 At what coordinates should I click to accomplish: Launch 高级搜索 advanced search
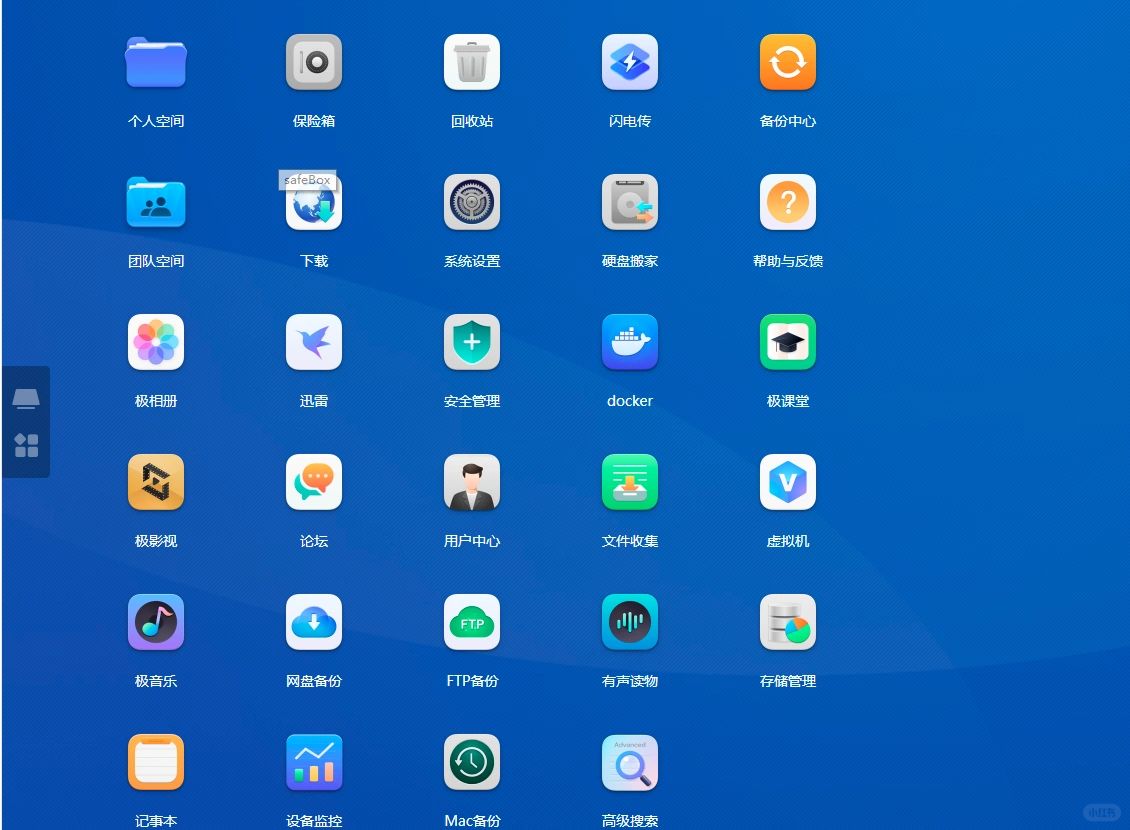[x=629, y=762]
